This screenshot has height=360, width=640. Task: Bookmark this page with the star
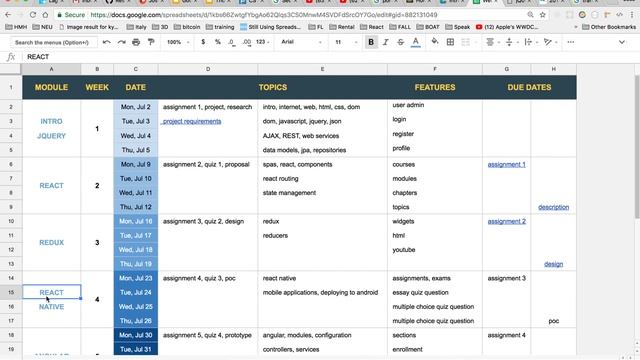542,15
